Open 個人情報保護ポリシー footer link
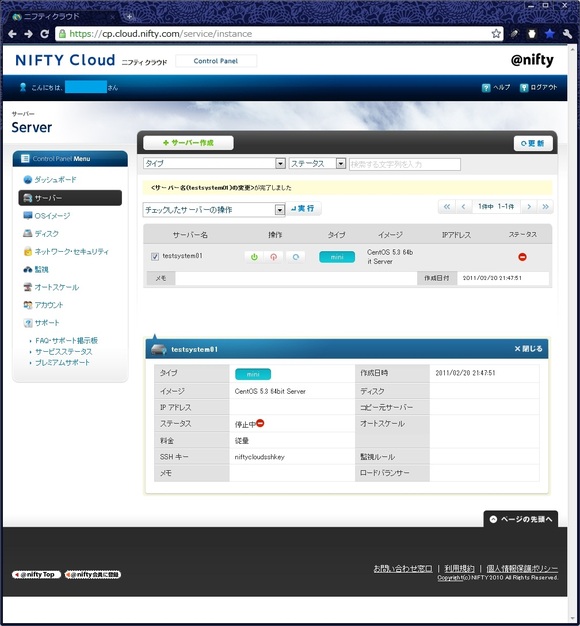Viewport: 580px width, 626px height. coord(522,569)
